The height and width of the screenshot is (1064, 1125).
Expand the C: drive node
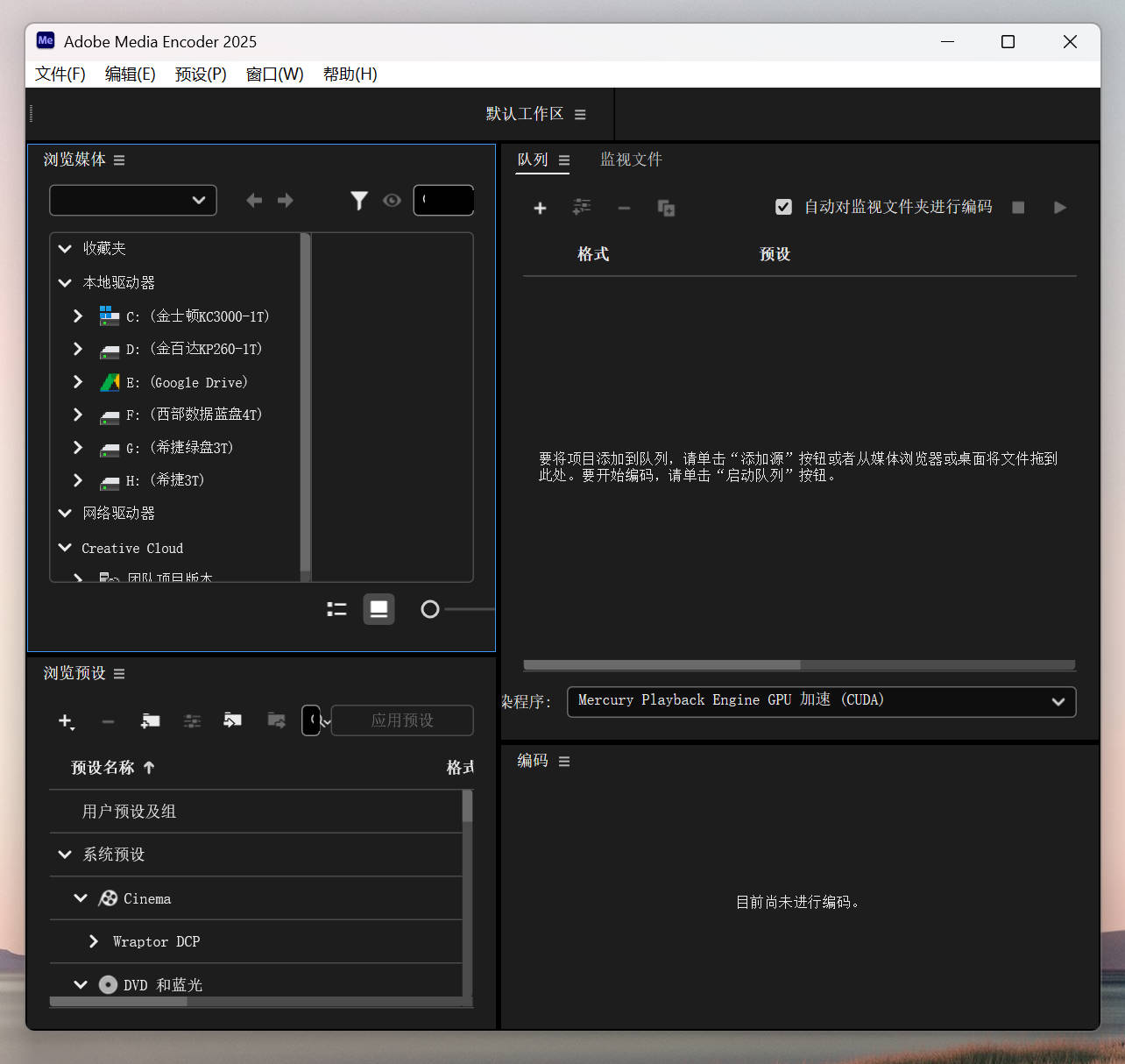[x=78, y=316]
